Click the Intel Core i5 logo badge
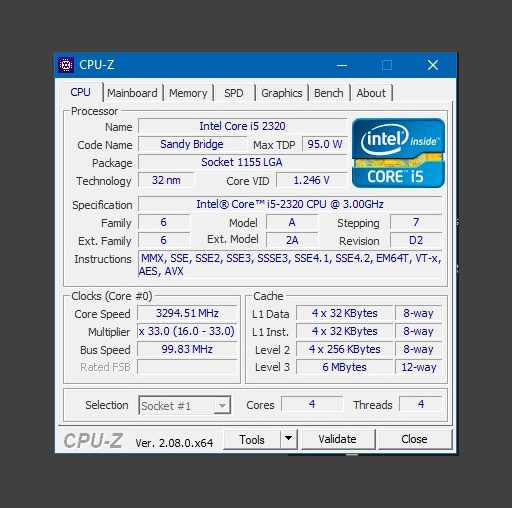 click(x=398, y=153)
